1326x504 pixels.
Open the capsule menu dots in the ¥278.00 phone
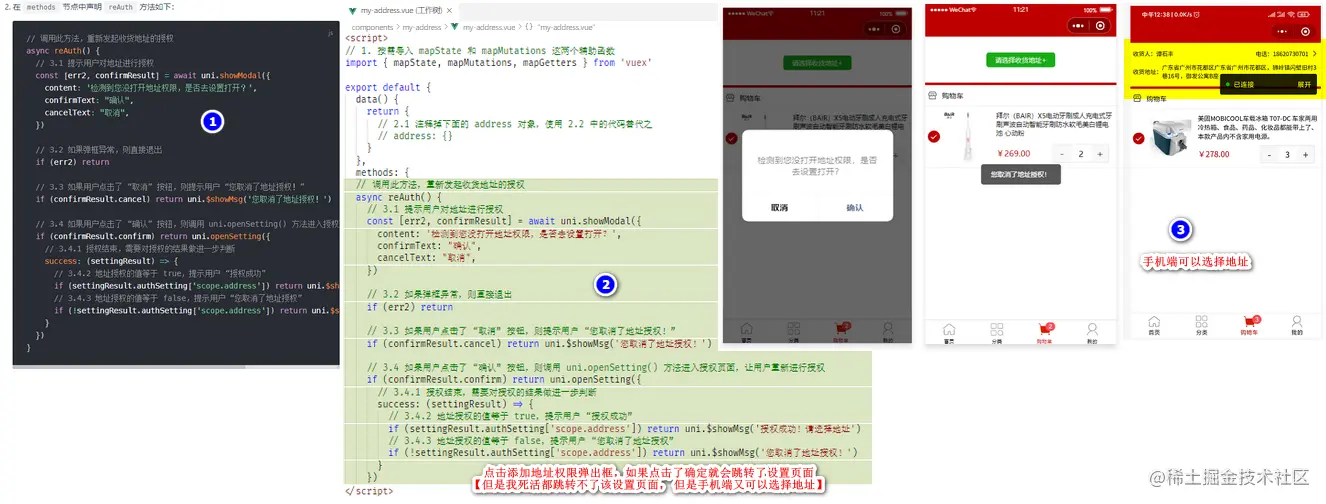click(x=1282, y=31)
